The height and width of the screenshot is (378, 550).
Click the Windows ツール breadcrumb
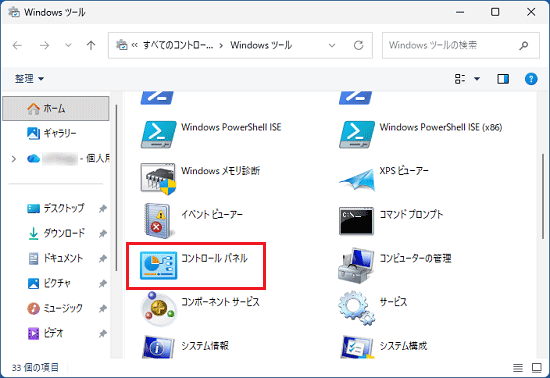point(261,45)
